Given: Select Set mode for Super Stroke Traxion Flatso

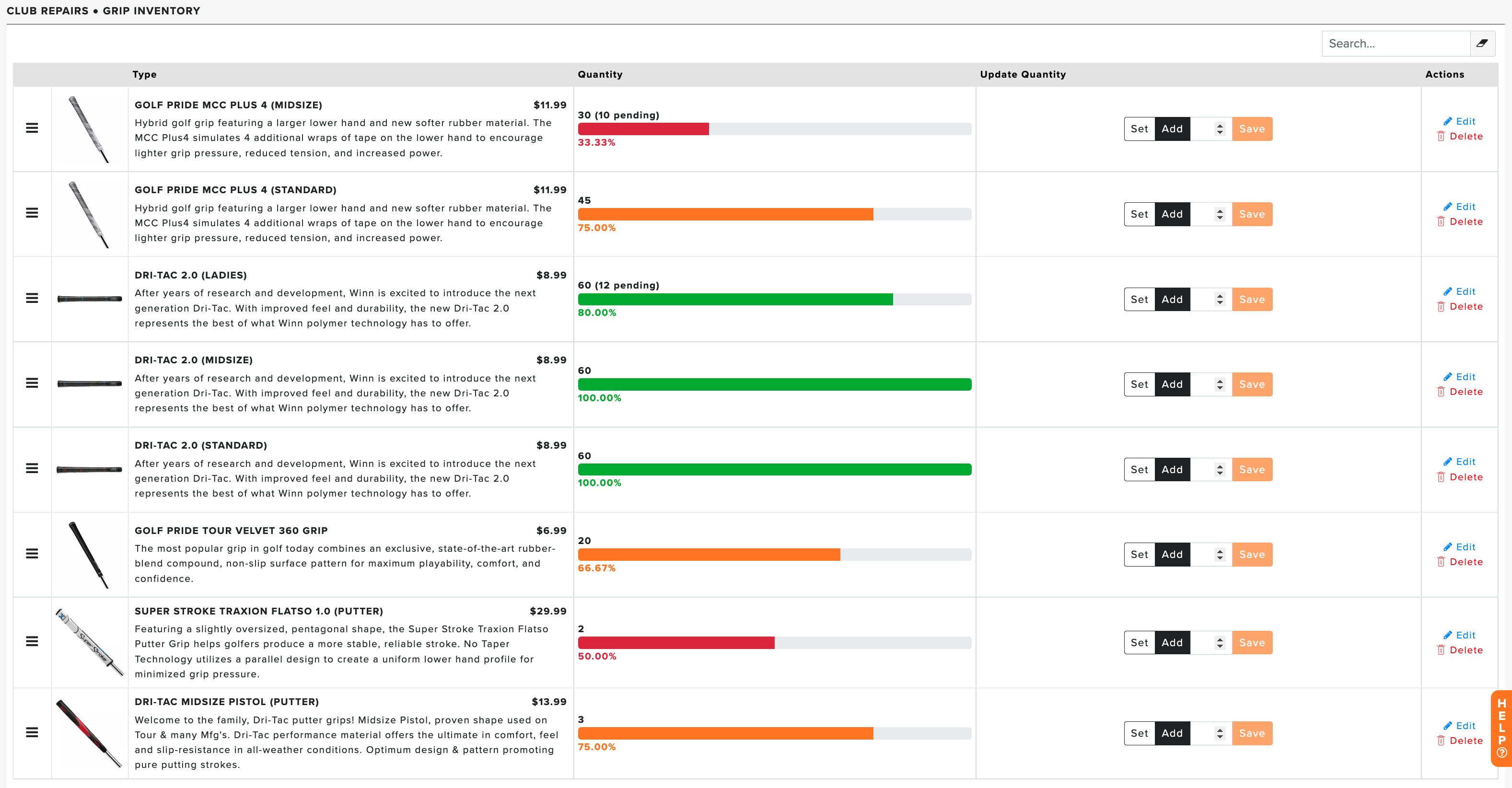Looking at the screenshot, I should tap(1140, 642).
